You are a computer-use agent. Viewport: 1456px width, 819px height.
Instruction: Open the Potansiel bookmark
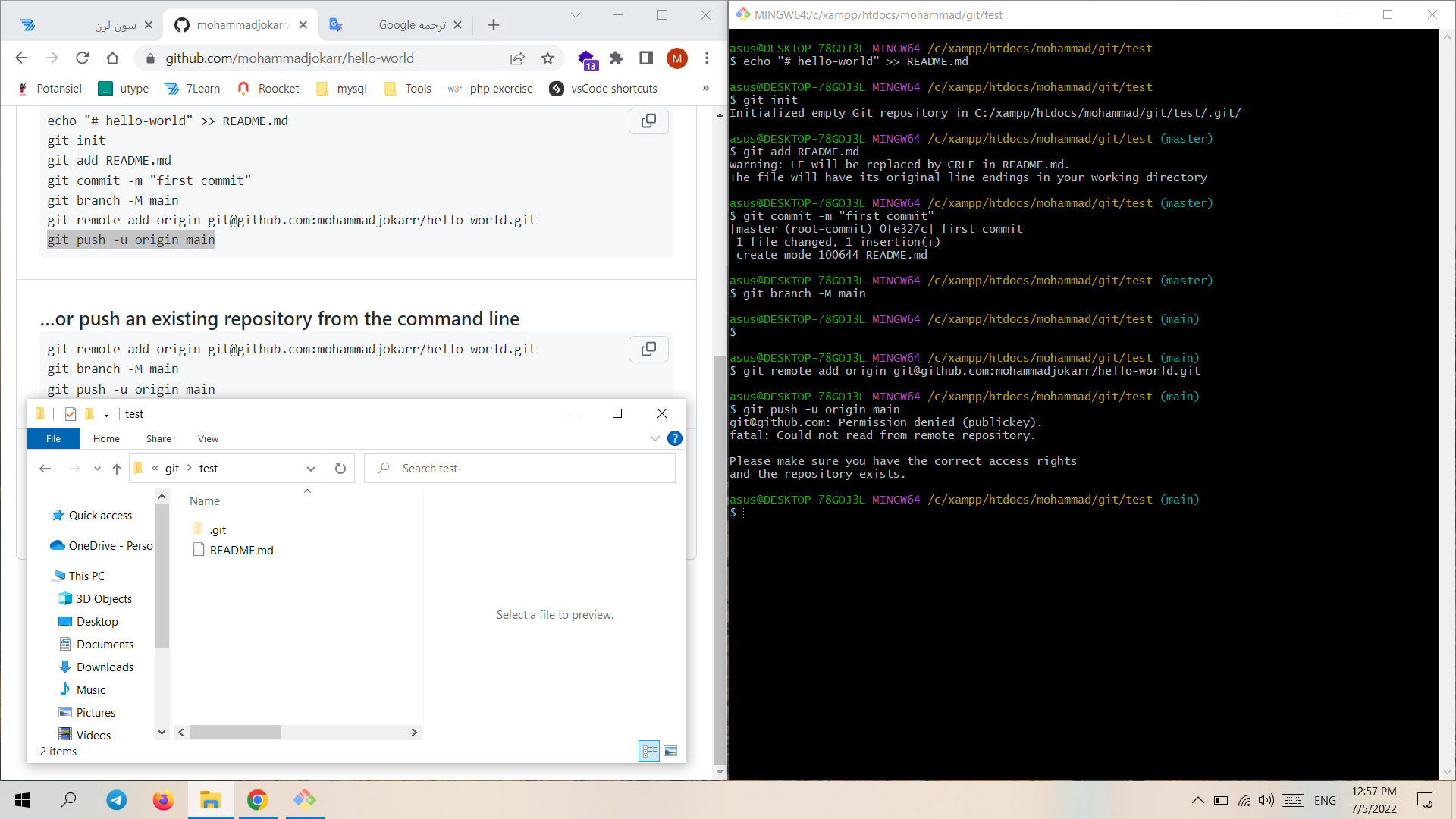click(x=50, y=89)
